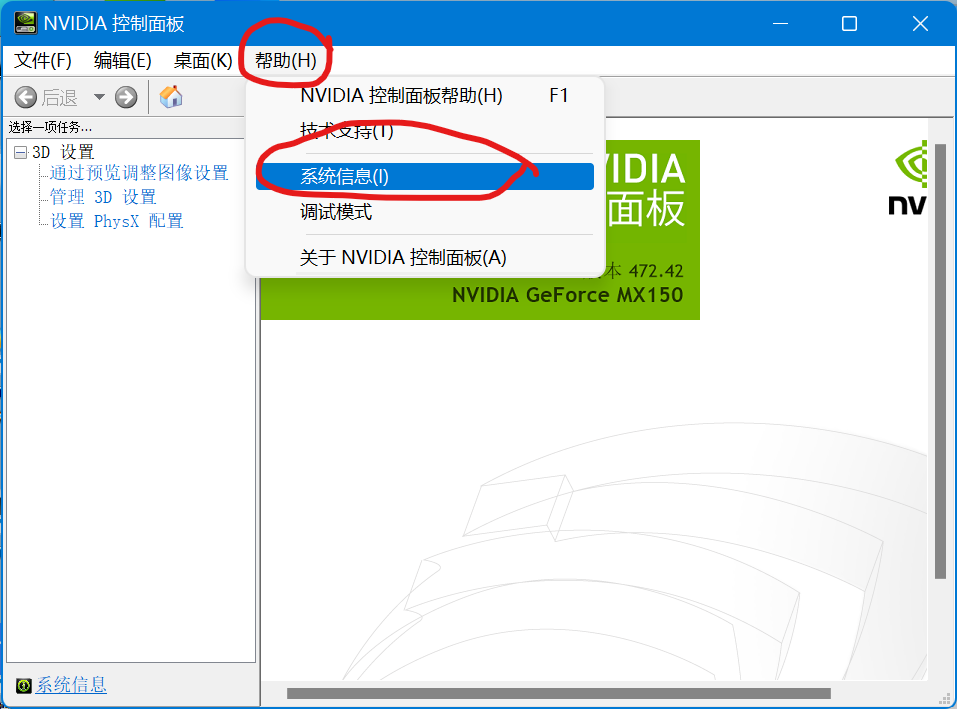Go to the Home page via the house icon
Image resolution: width=957 pixels, height=709 pixels.
point(171,96)
